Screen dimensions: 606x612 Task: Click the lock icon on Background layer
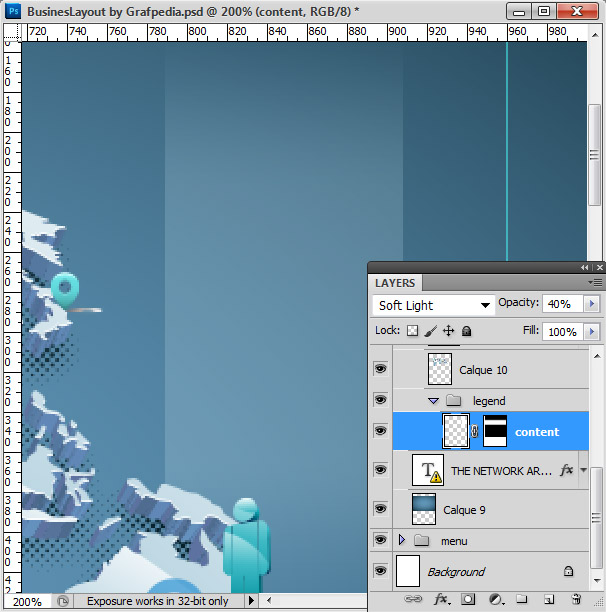point(568,571)
